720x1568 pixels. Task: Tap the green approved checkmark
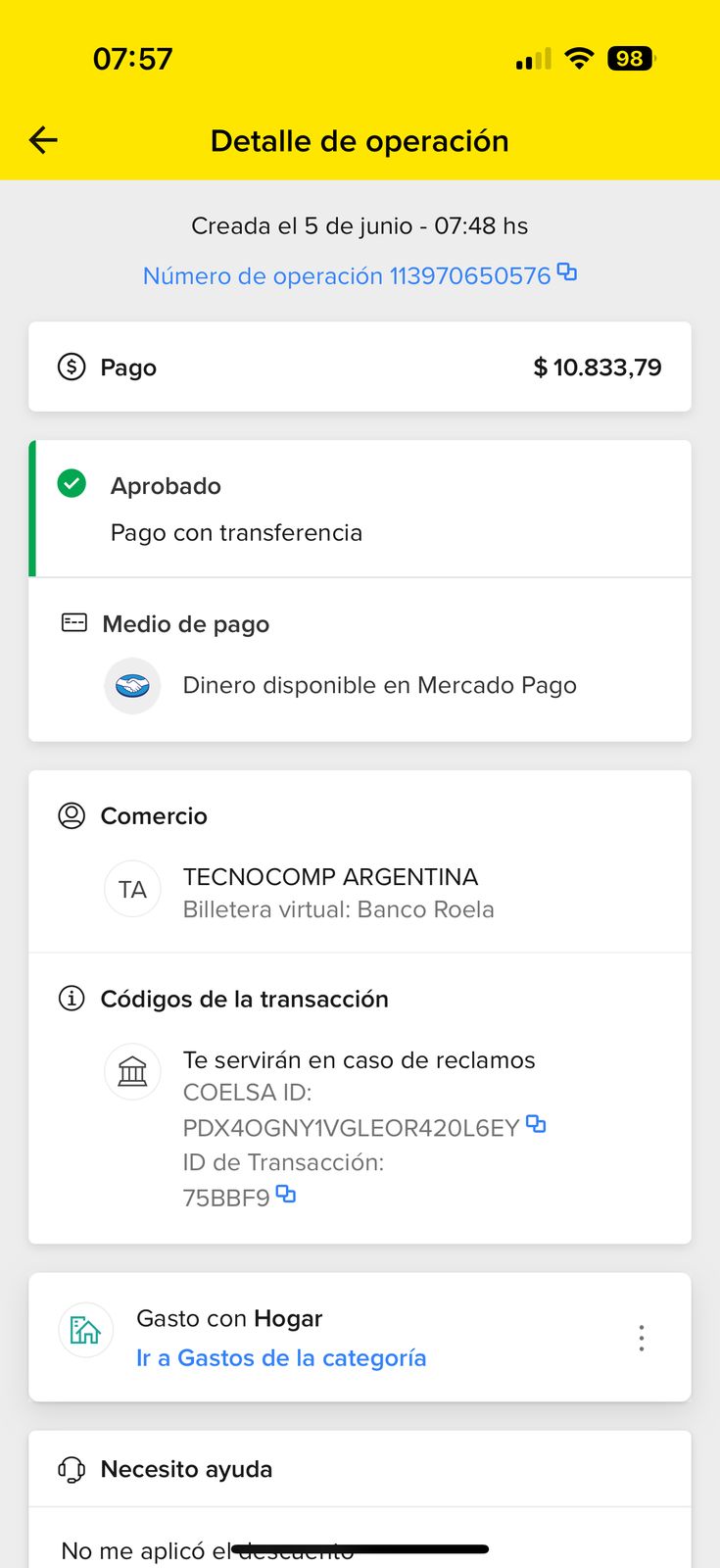72,484
